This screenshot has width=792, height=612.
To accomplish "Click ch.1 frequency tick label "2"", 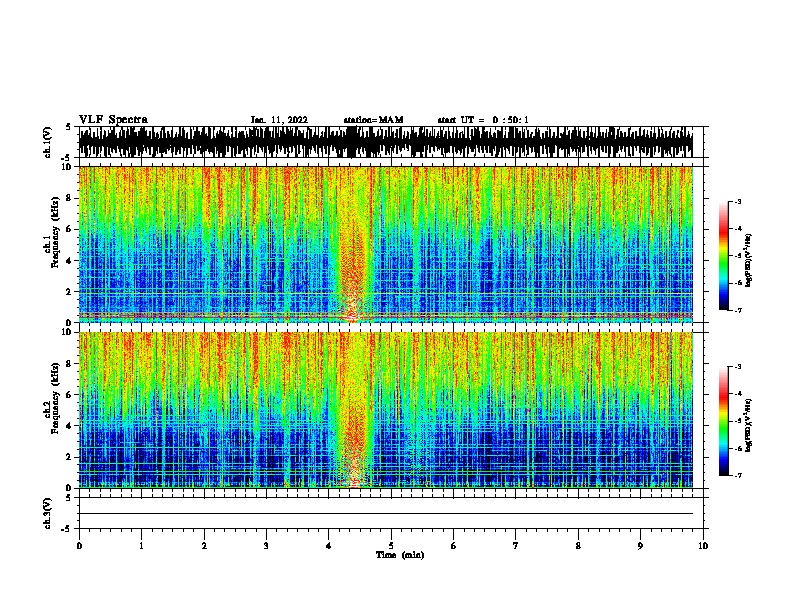I will (x=69, y=292).
